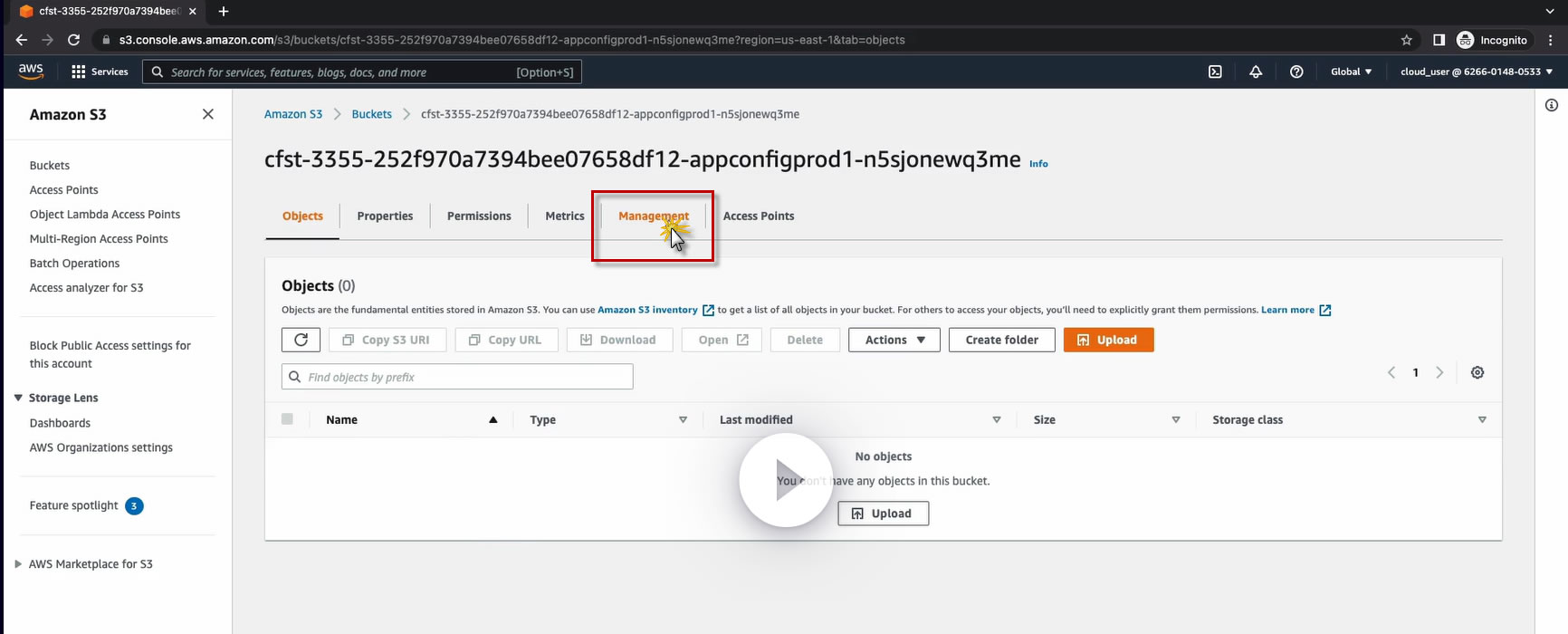The height and width of the screenshot is (634, 1568).
Task: Click Buckets in the breadcrumb
Action: click(372, 114)
